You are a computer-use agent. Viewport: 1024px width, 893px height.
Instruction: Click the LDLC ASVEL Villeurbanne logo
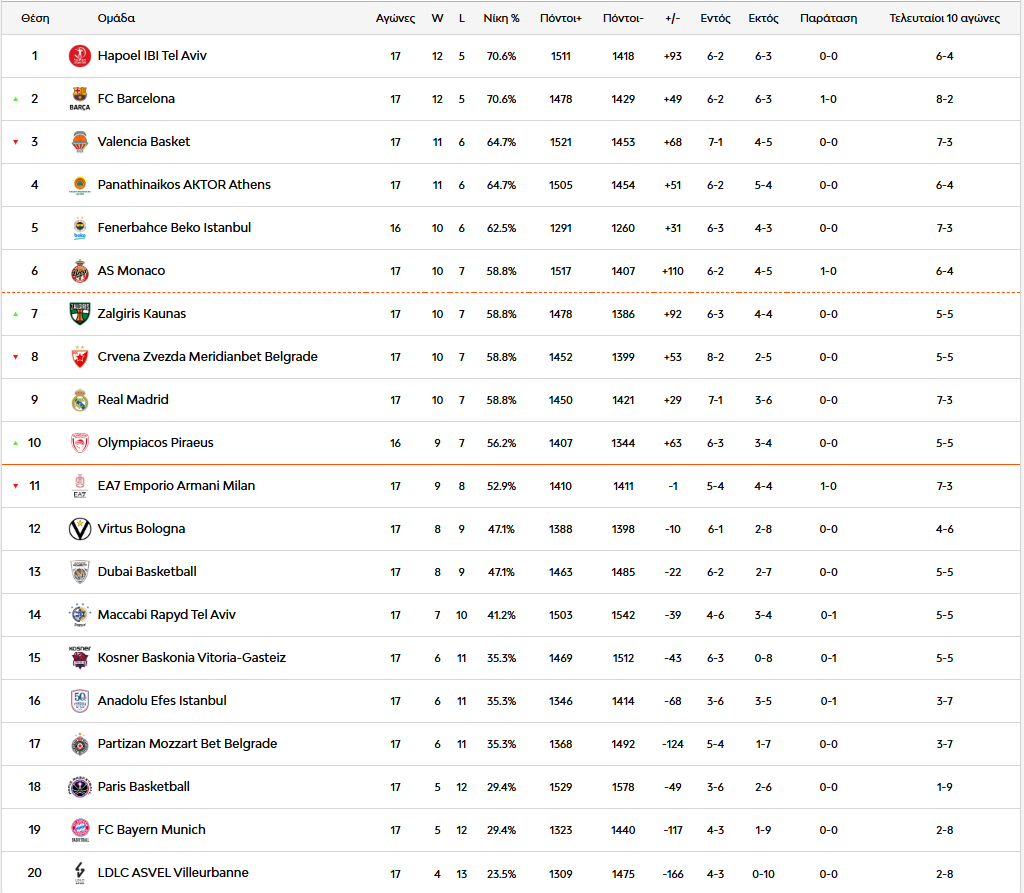(80, 873)
